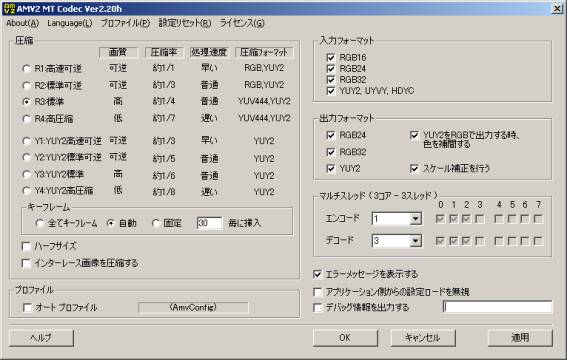567x360 pixels.
Task: Select the R2:標準可逆 compression mode
Action: coord(26,85)
